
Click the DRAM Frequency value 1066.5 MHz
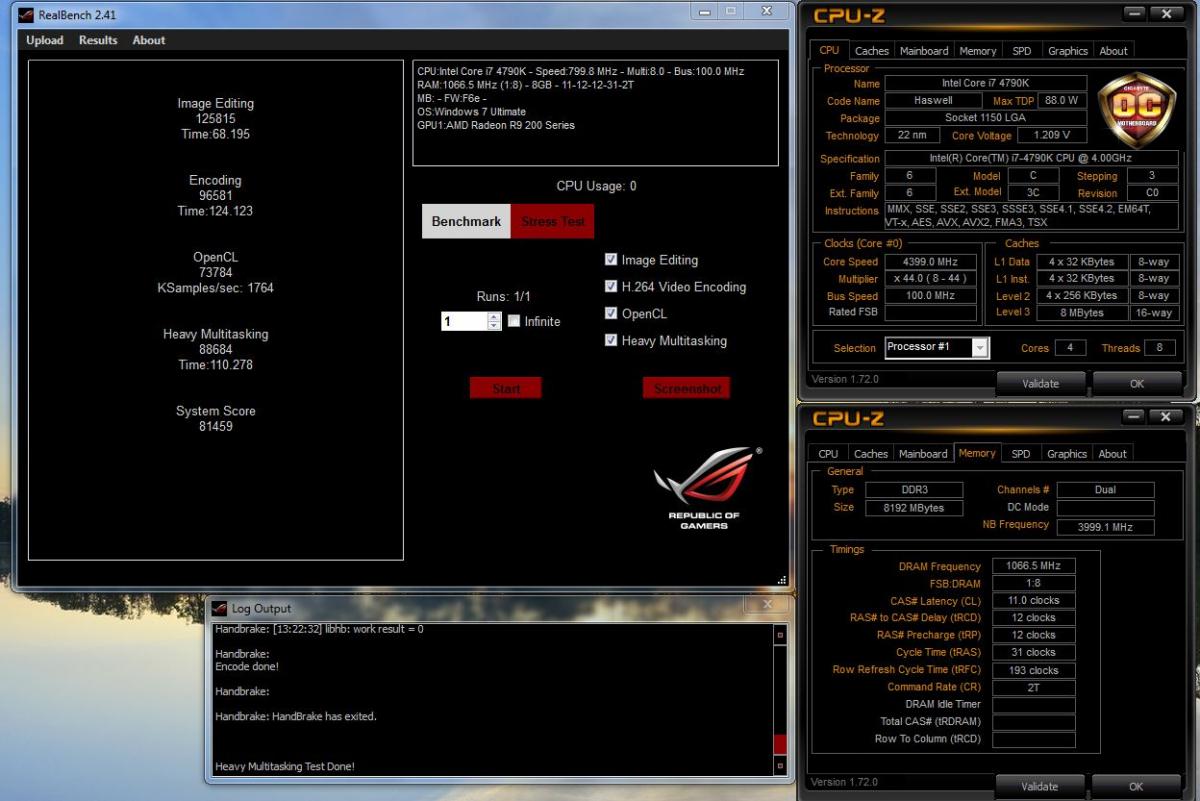[x=1034, y=567]
